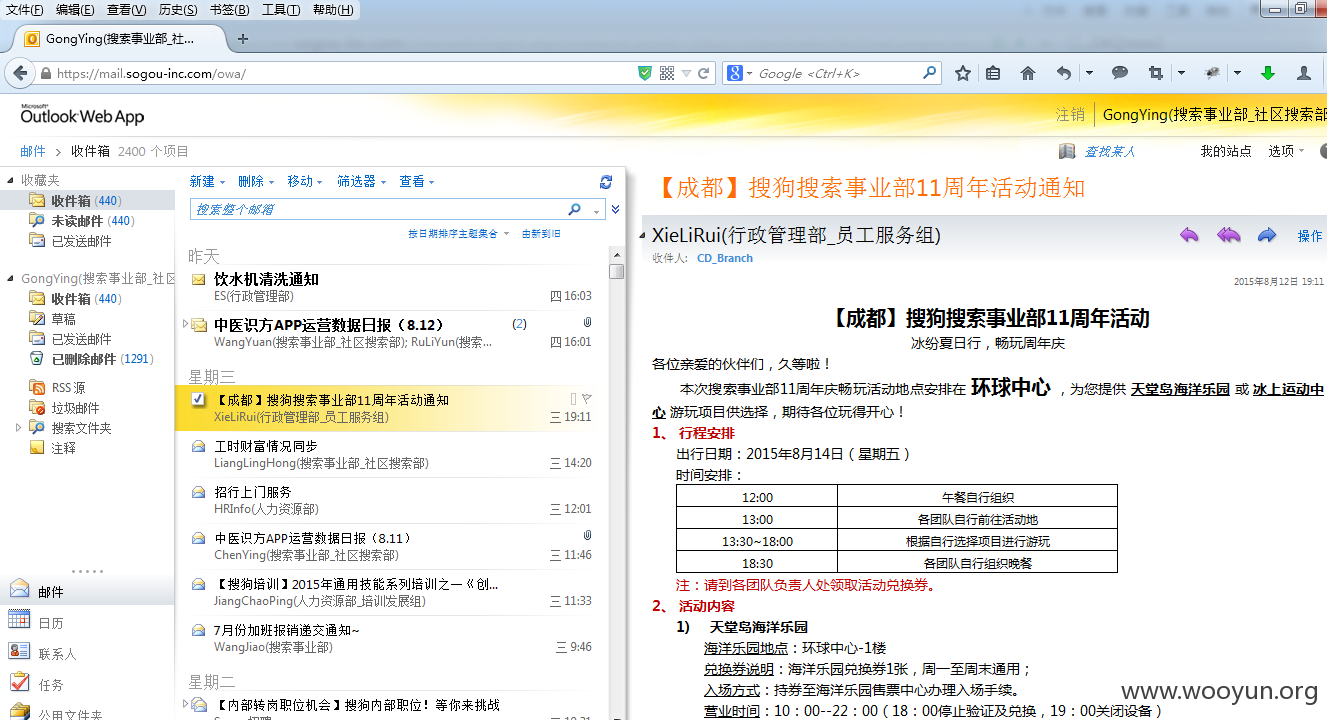Click the bug icon in browser toolbar
The height and width of the screenshot is (720, 1327).
point(1213,73)
